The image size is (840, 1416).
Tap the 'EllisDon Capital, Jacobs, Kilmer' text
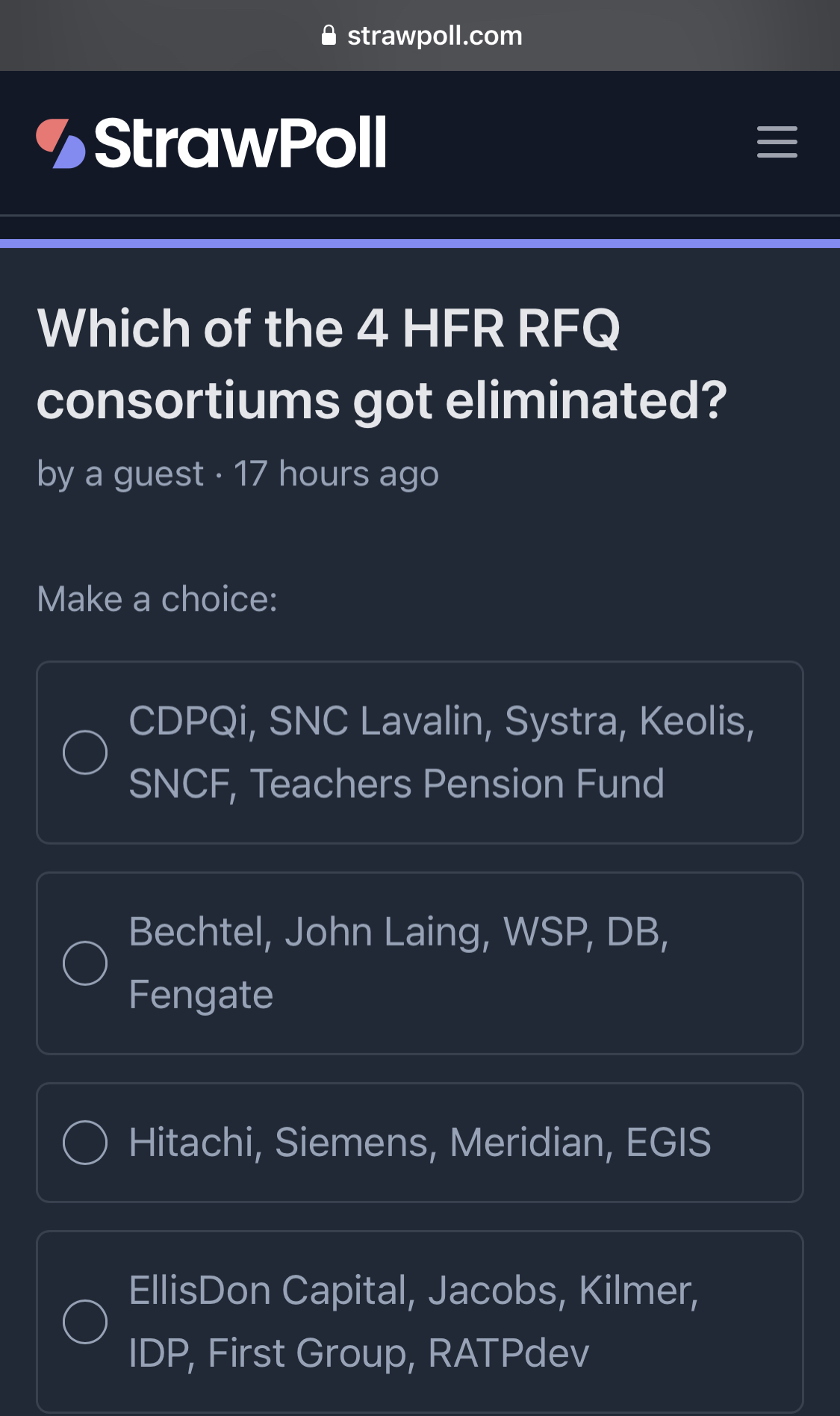pyautogui.click(x=413, y=1291)
